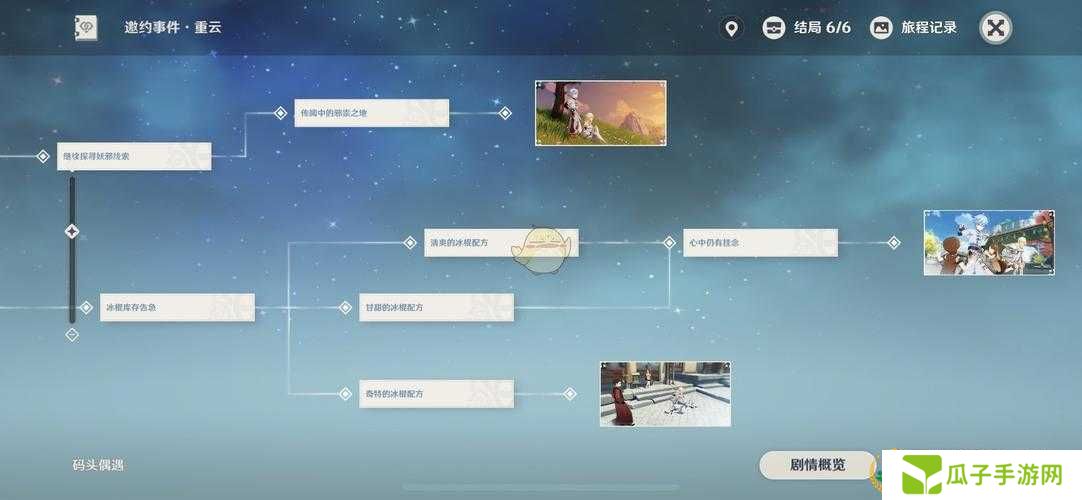The width and height of the screenshot is (1082, 500).
Task: Click the chest icon beside 结局 6/6
Action: (x=774, y=28)
